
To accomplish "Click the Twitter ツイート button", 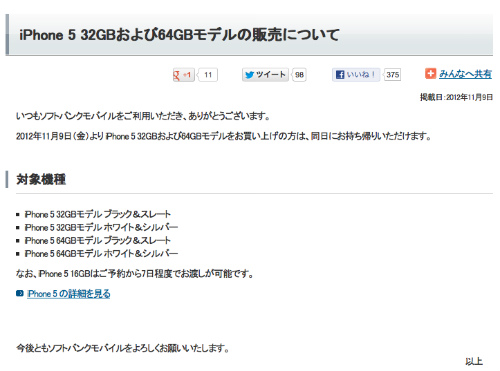I will (x=265, y=75).
